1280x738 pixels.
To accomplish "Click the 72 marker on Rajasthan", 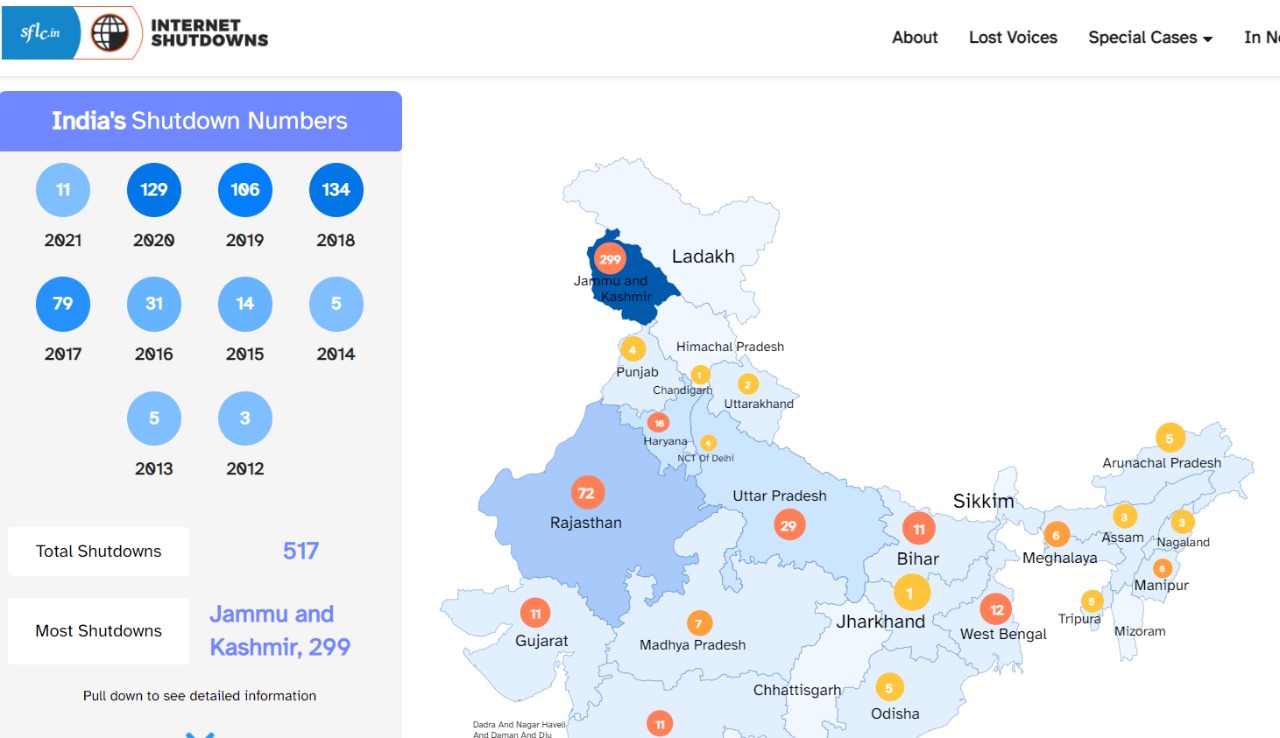I will (x=586, y=493).
